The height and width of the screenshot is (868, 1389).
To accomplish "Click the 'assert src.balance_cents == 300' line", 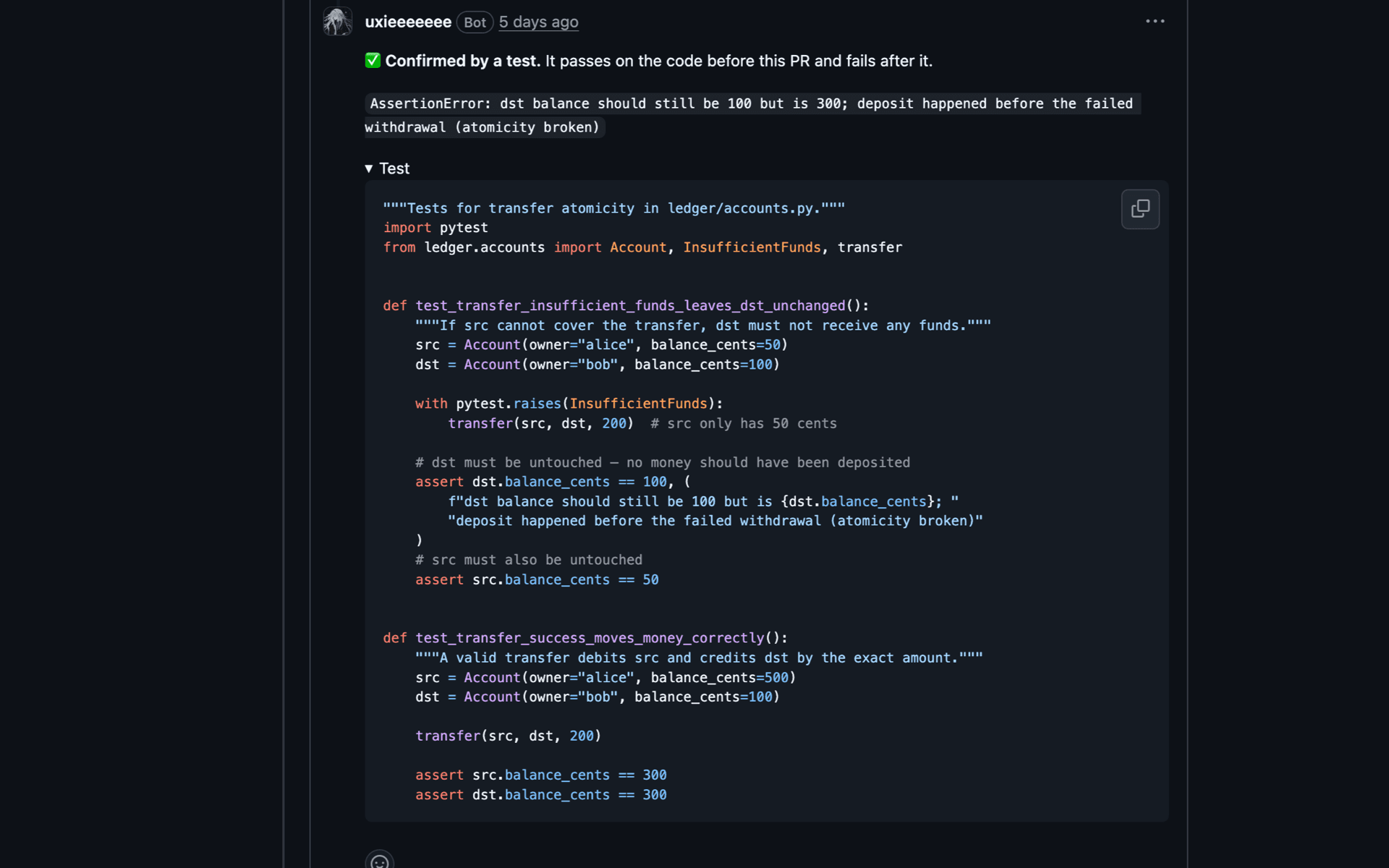I will point(541,775).
